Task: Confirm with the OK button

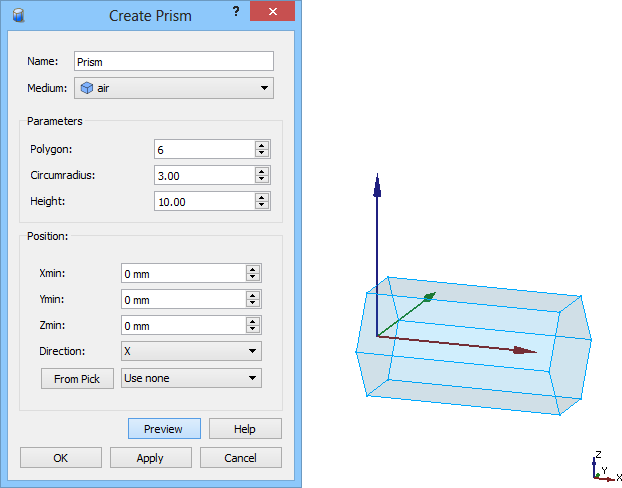Action: coord(61,458)
